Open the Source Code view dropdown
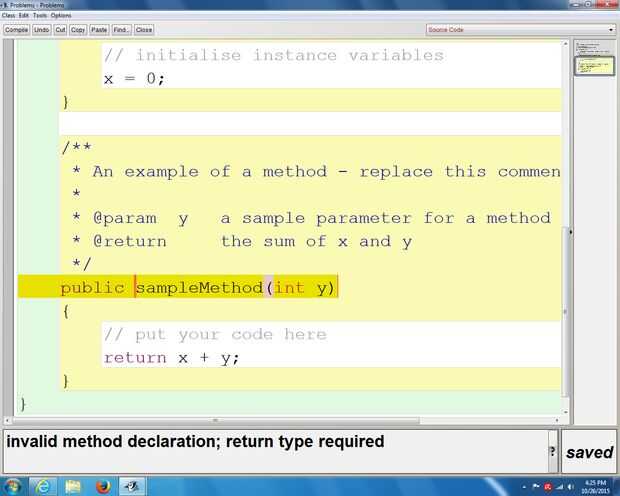The image size is (620, 496). 520,30
